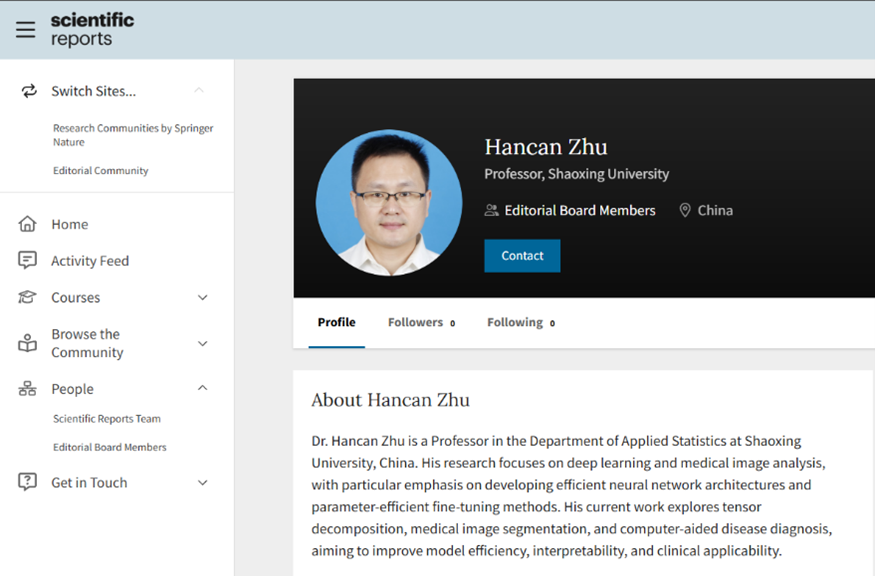Click the Activity Feed chat icon
Viewport: 875px width, 576px height.
[28, 261]
